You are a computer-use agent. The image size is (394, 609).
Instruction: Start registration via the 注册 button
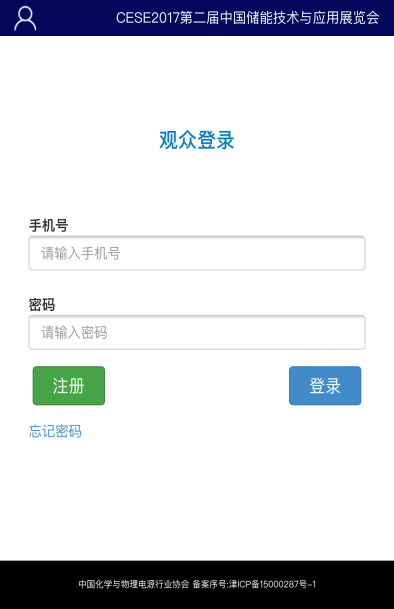tap(69, 386)
